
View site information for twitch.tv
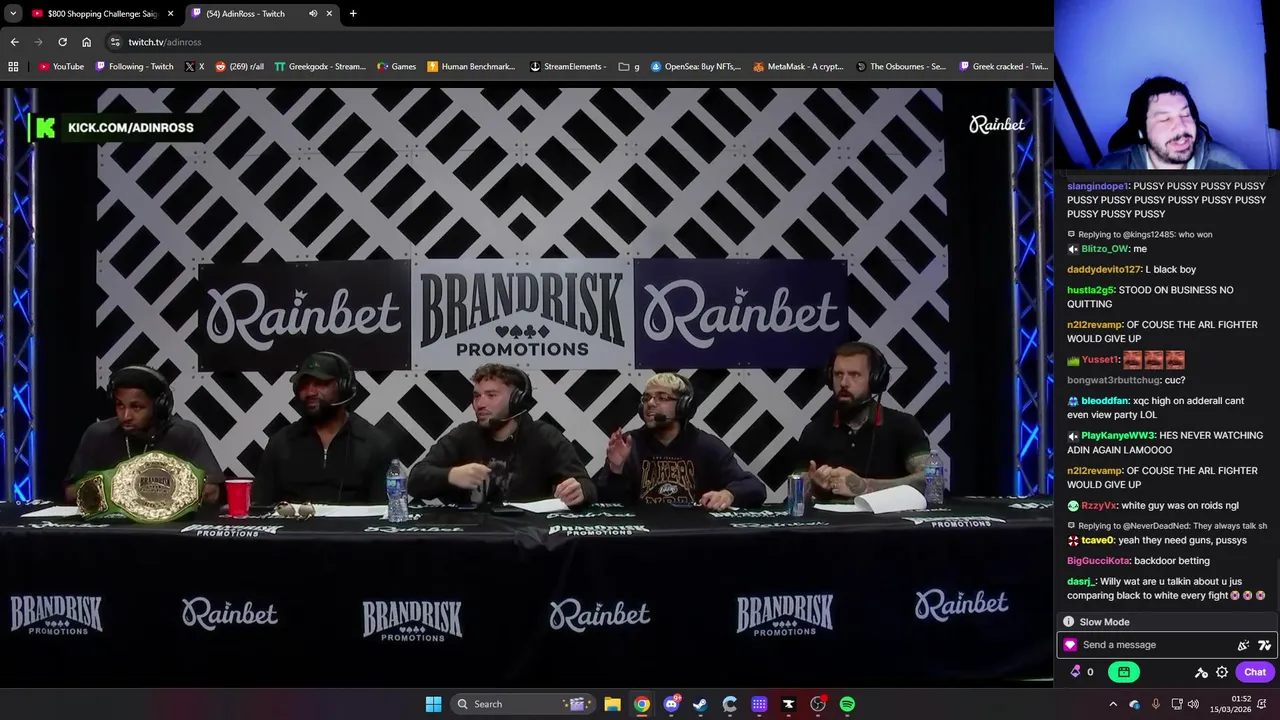[x=115, y=42]
